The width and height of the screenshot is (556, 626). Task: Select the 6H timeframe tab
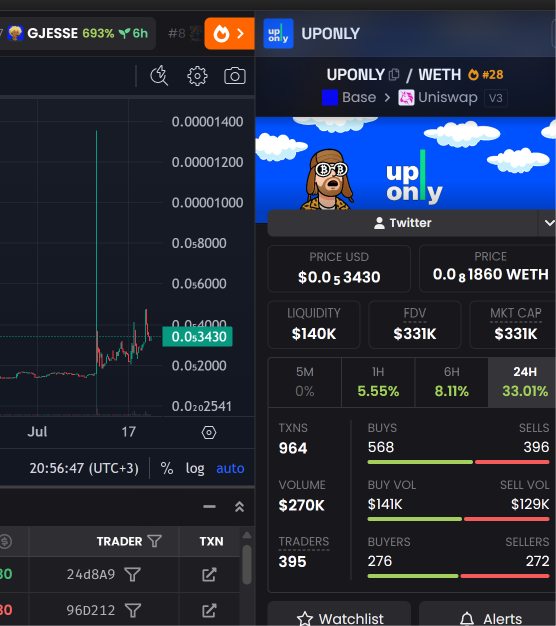tap(451, 382)
